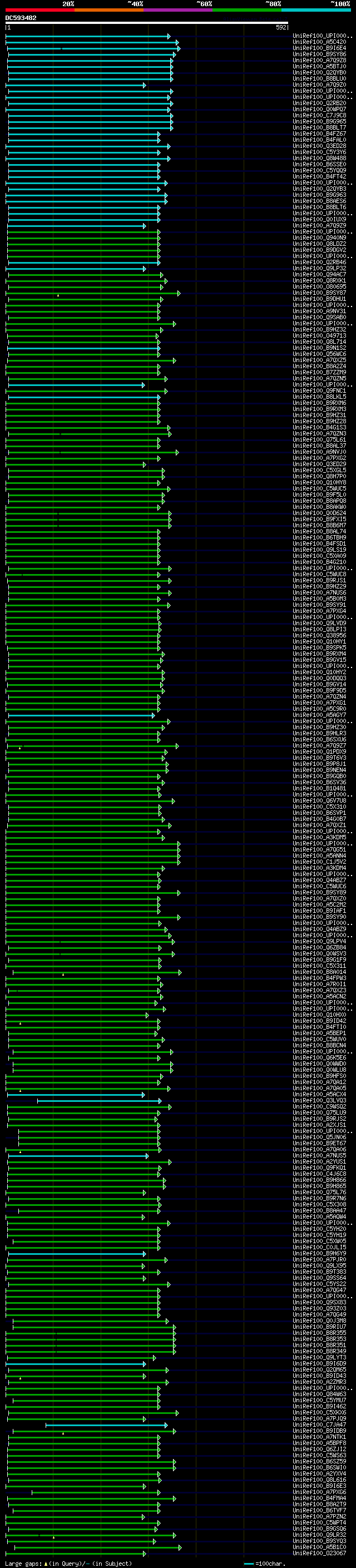Select the UniRef100_Q8L714 label

pyautogui.click(x=319, y=342)
